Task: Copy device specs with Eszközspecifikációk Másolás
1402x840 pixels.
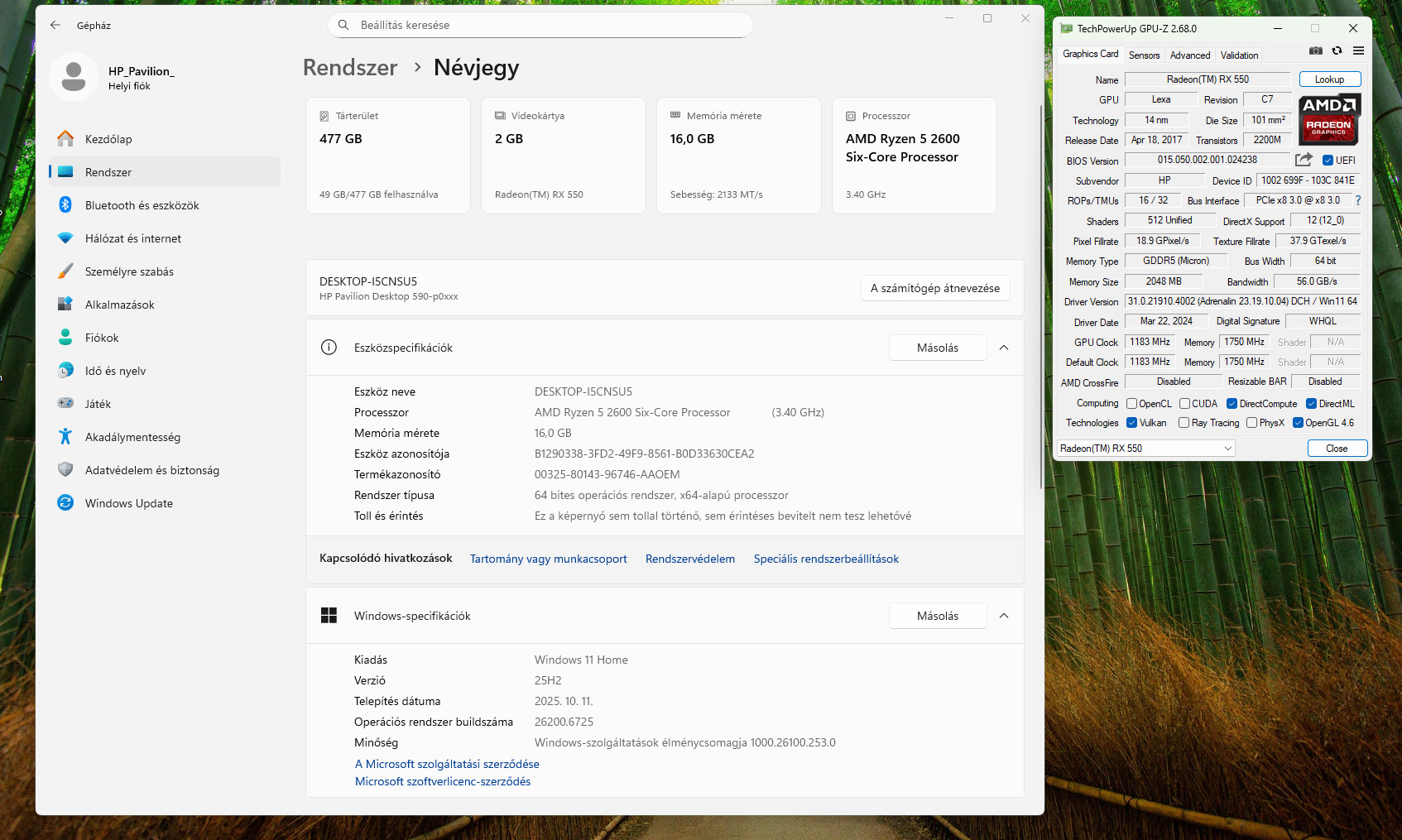Action: [x=938, y=348]
